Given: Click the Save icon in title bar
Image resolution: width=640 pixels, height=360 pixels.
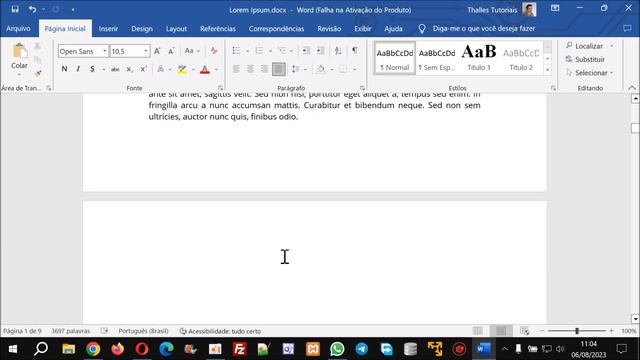Looking at the screenshot, I should point(15,9).
